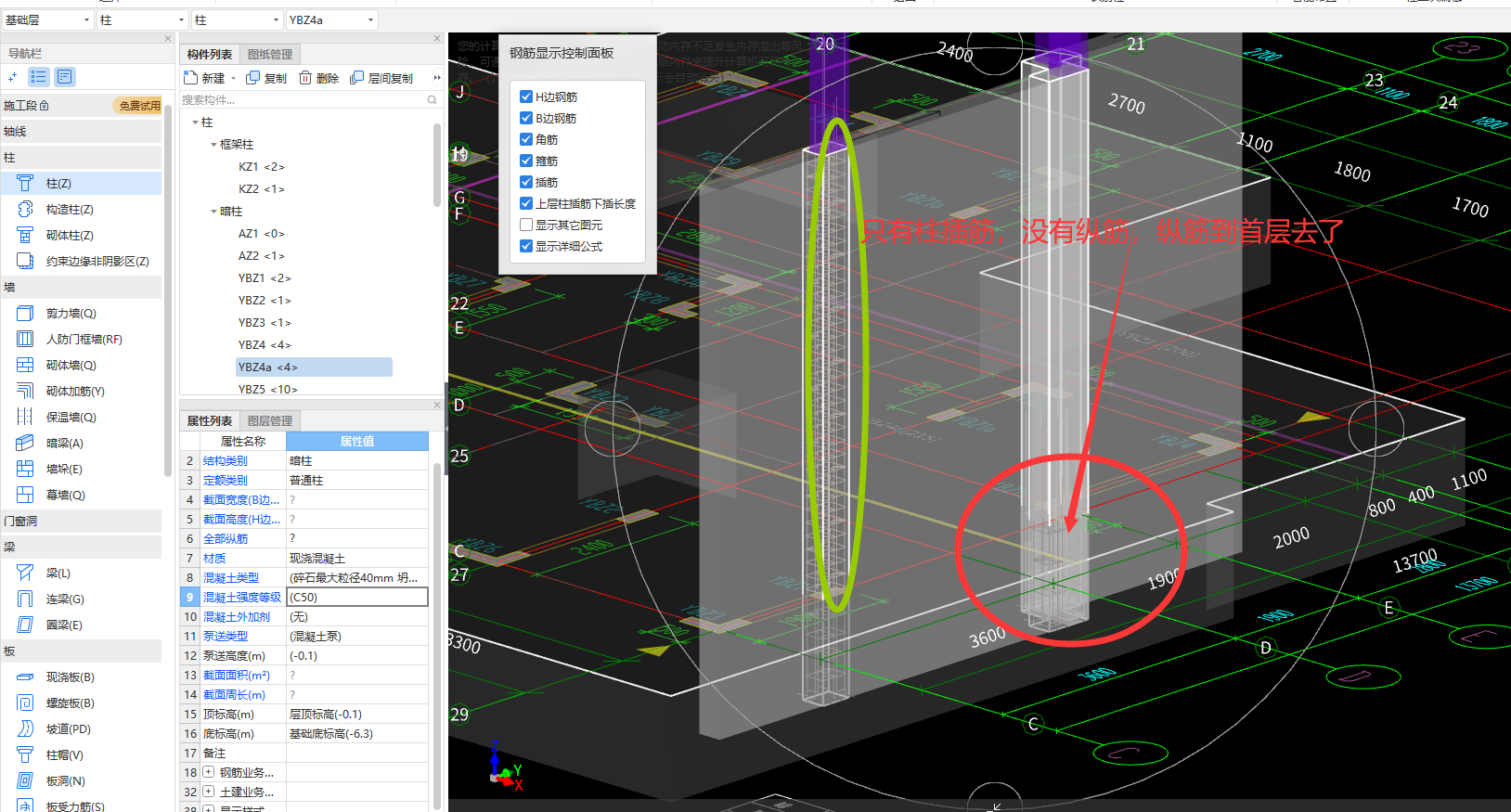The width and height of the screenshot is (1511, 812).
Task: Collapse the 框架柱 tree node
Action: 213,145
